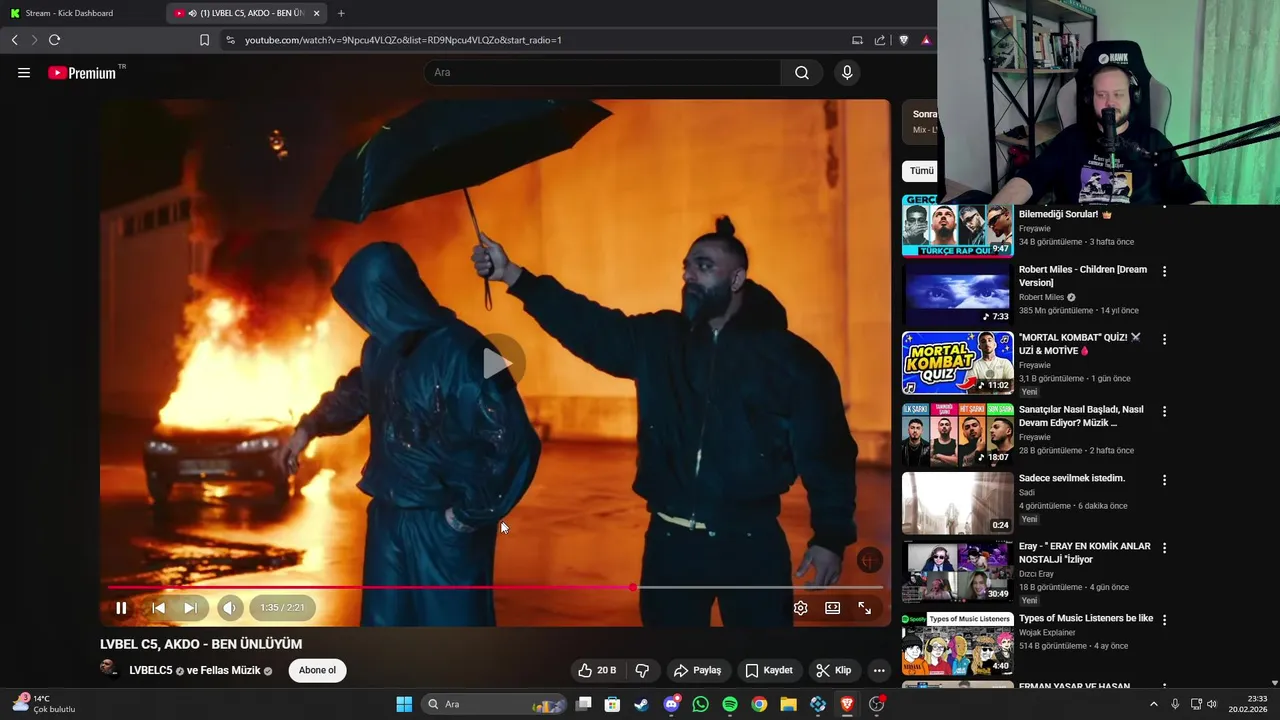Mute the video player volume
The width and height of the screenshot is (1280, 720).
(x=230, y=608)
